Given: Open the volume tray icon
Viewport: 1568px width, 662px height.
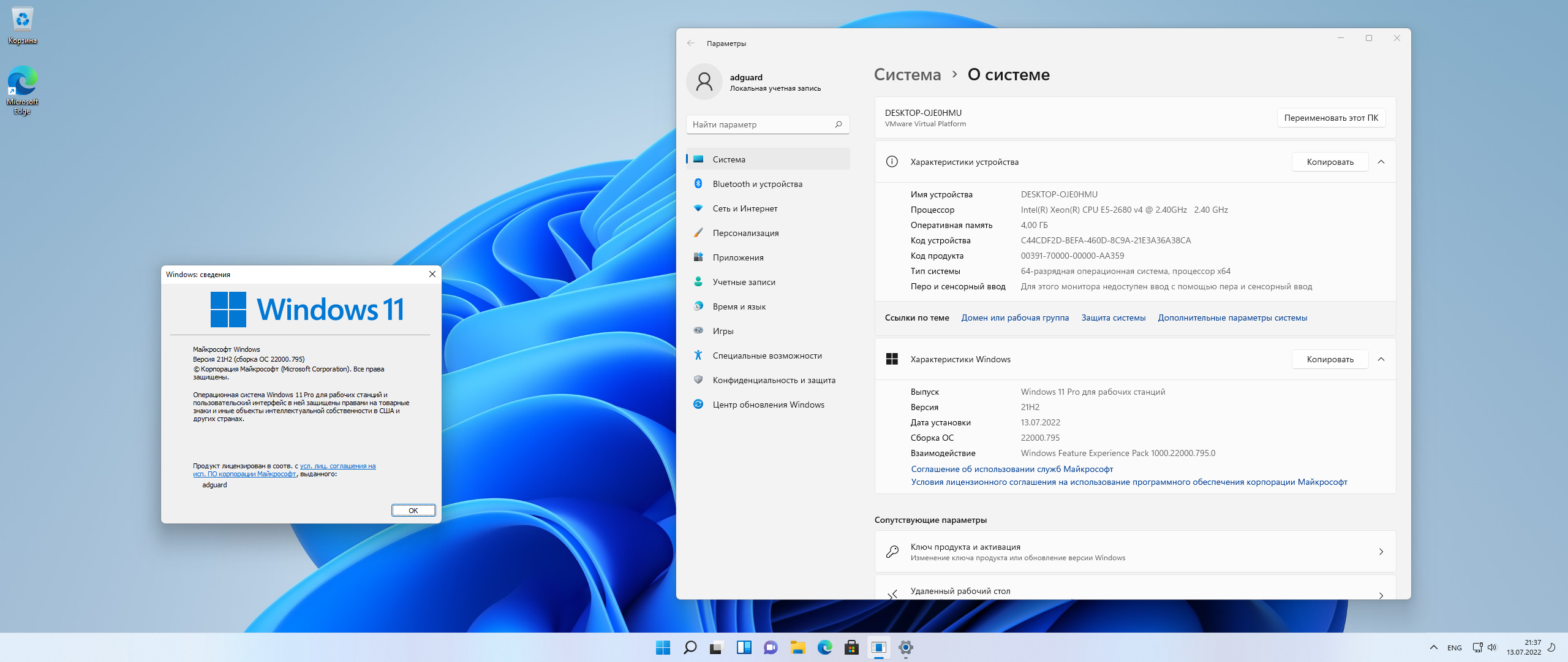Looking at the screenshot, I should tap(1492, 647).
